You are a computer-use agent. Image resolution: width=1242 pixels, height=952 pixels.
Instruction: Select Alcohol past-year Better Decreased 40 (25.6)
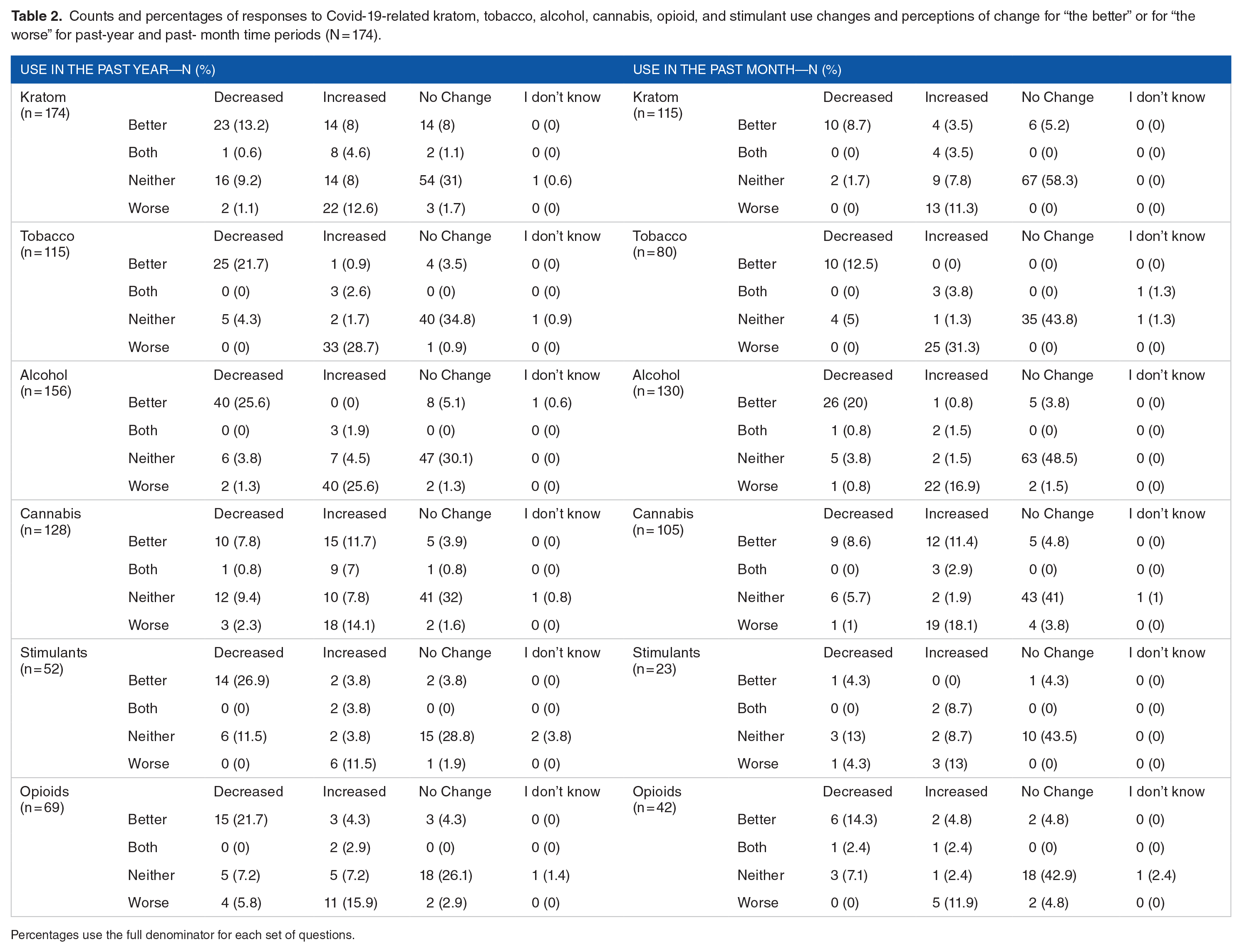point(241,402)
